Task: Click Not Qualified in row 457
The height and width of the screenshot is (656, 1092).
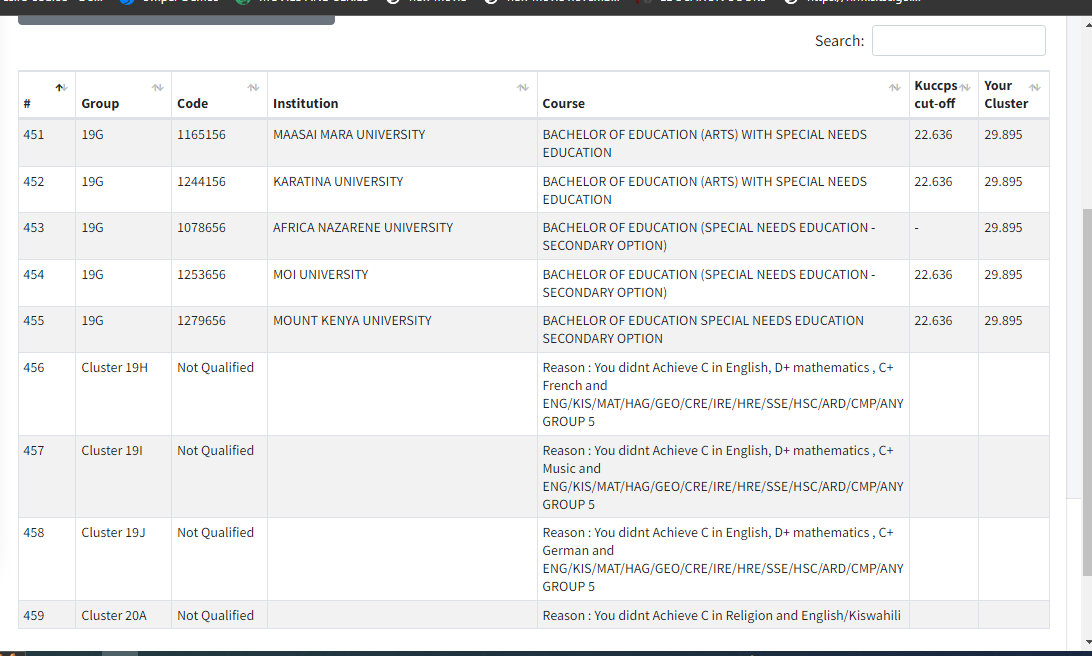Action: [215, 451]
